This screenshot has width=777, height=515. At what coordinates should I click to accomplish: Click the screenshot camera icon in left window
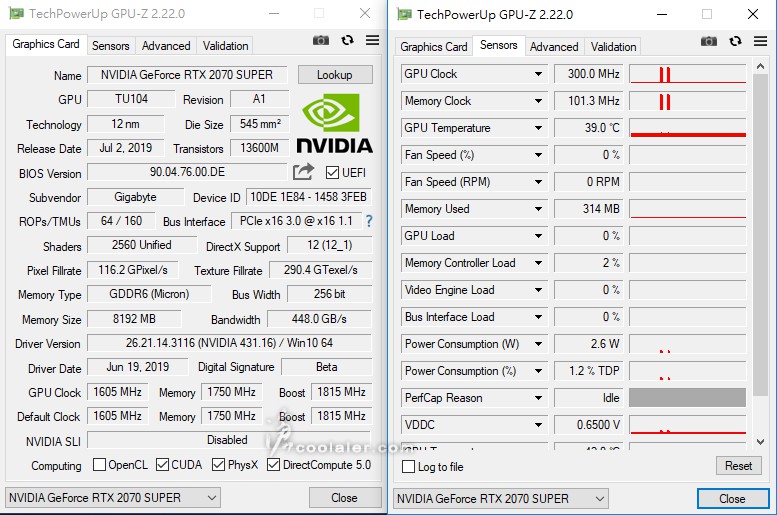tap(321, 40)
